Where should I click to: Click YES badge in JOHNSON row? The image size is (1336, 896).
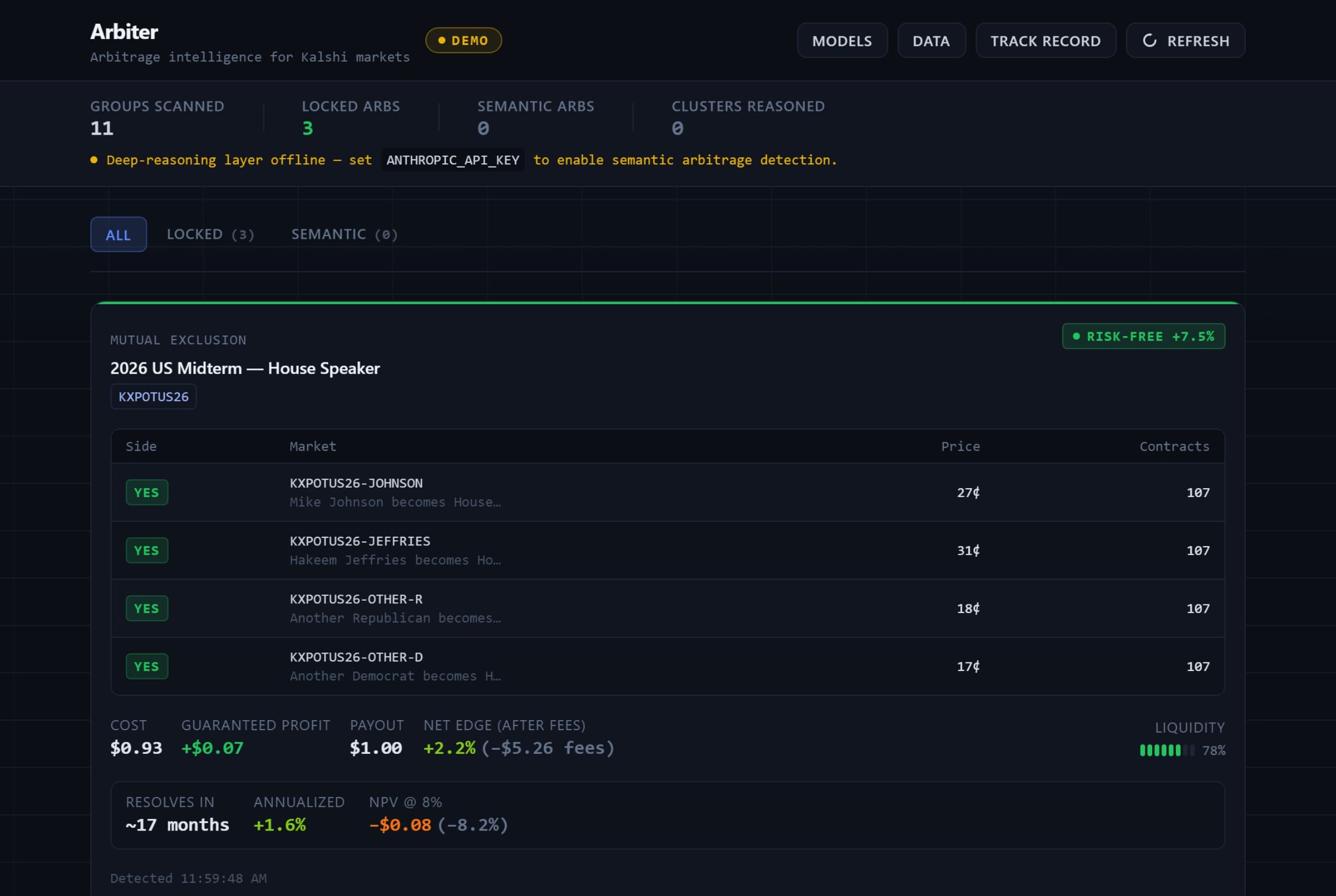coord(147,492)
